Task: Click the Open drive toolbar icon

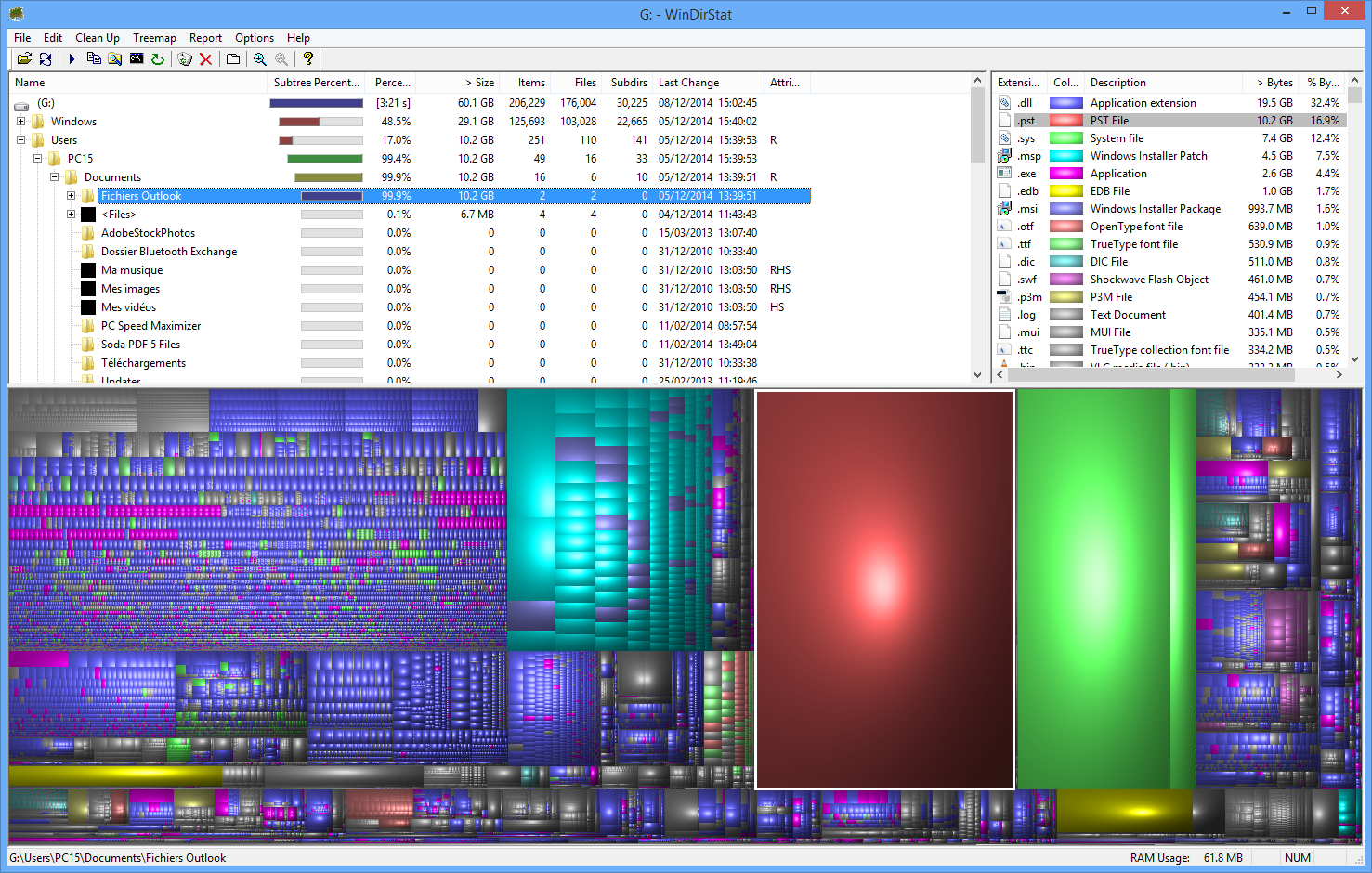Action: coord(24,59)
